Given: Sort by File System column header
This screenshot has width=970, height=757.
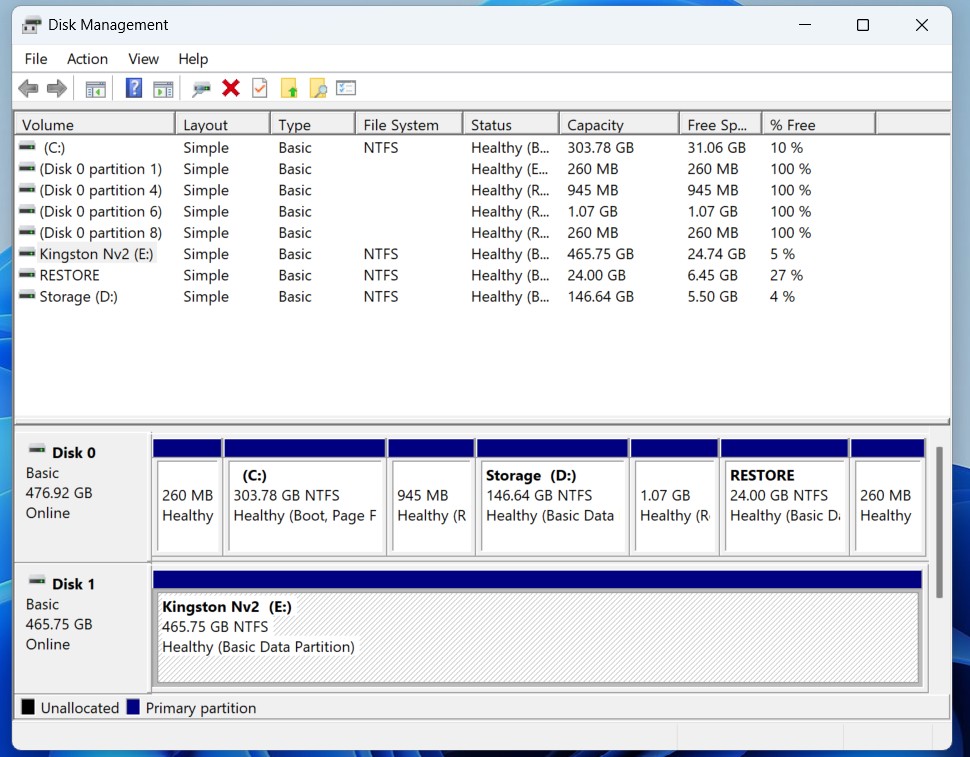Looking at the screenshot, I should pyautogui.click(x=408, y=125).
